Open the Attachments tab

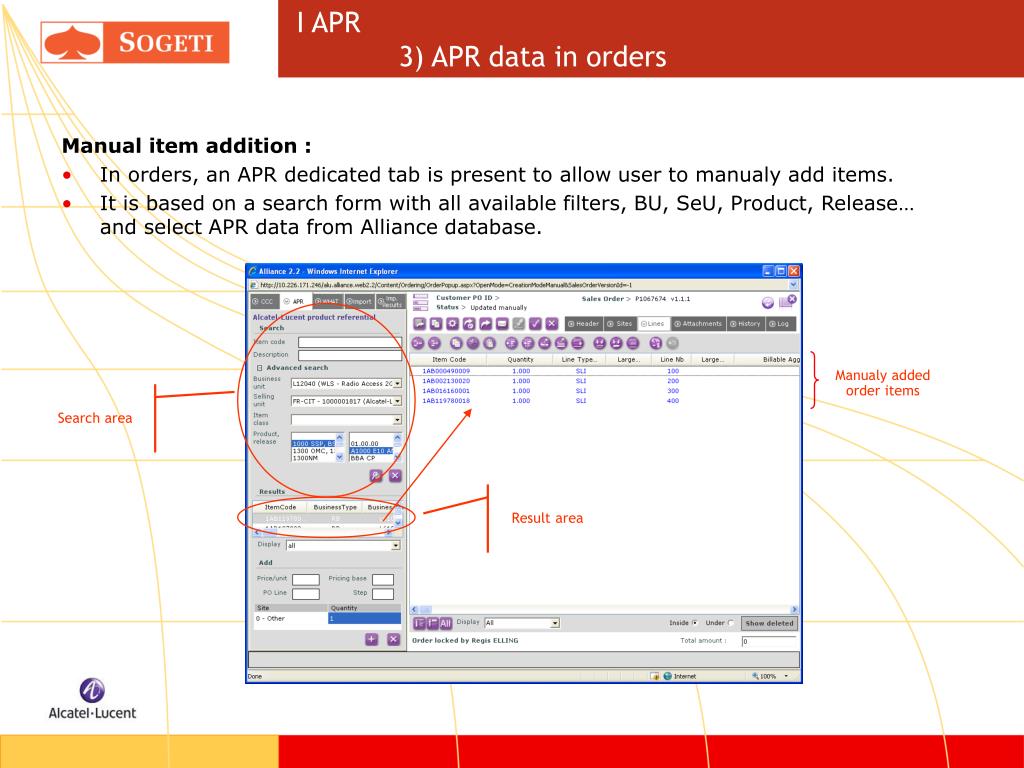point(698,323)
